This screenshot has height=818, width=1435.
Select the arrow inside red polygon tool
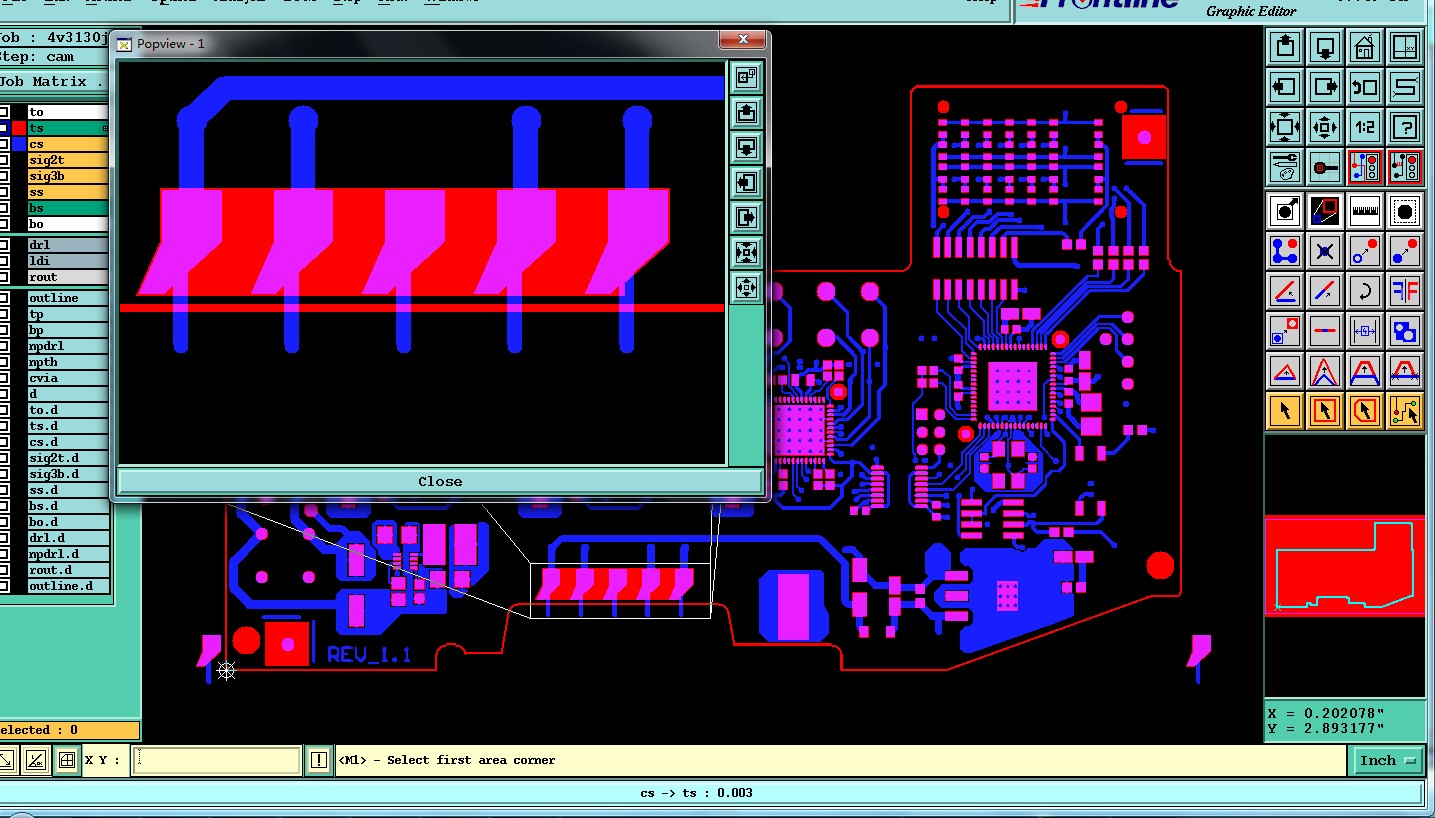coord(1365,411)
